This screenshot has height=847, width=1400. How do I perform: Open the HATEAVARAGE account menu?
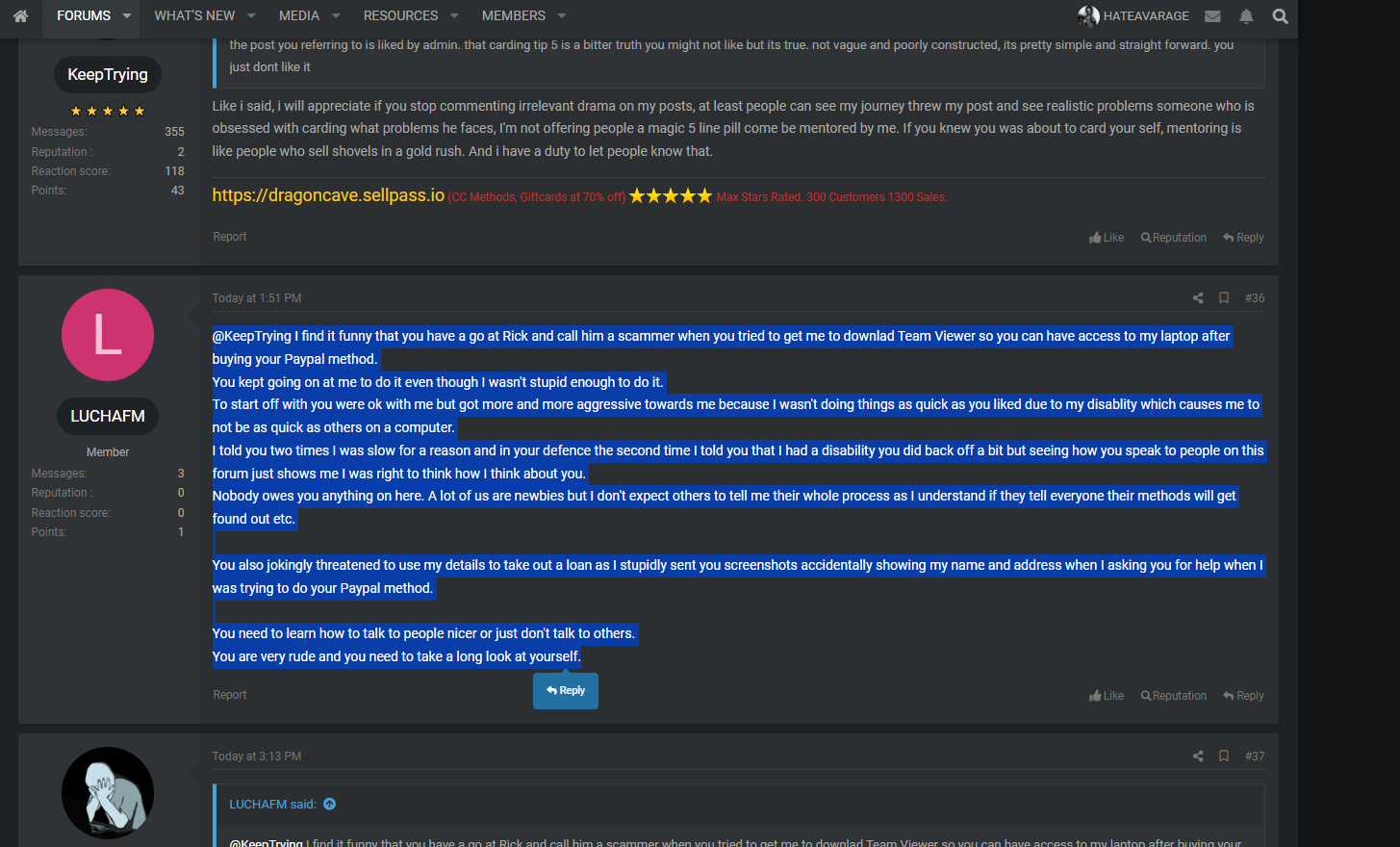[x=1133, y=16]
